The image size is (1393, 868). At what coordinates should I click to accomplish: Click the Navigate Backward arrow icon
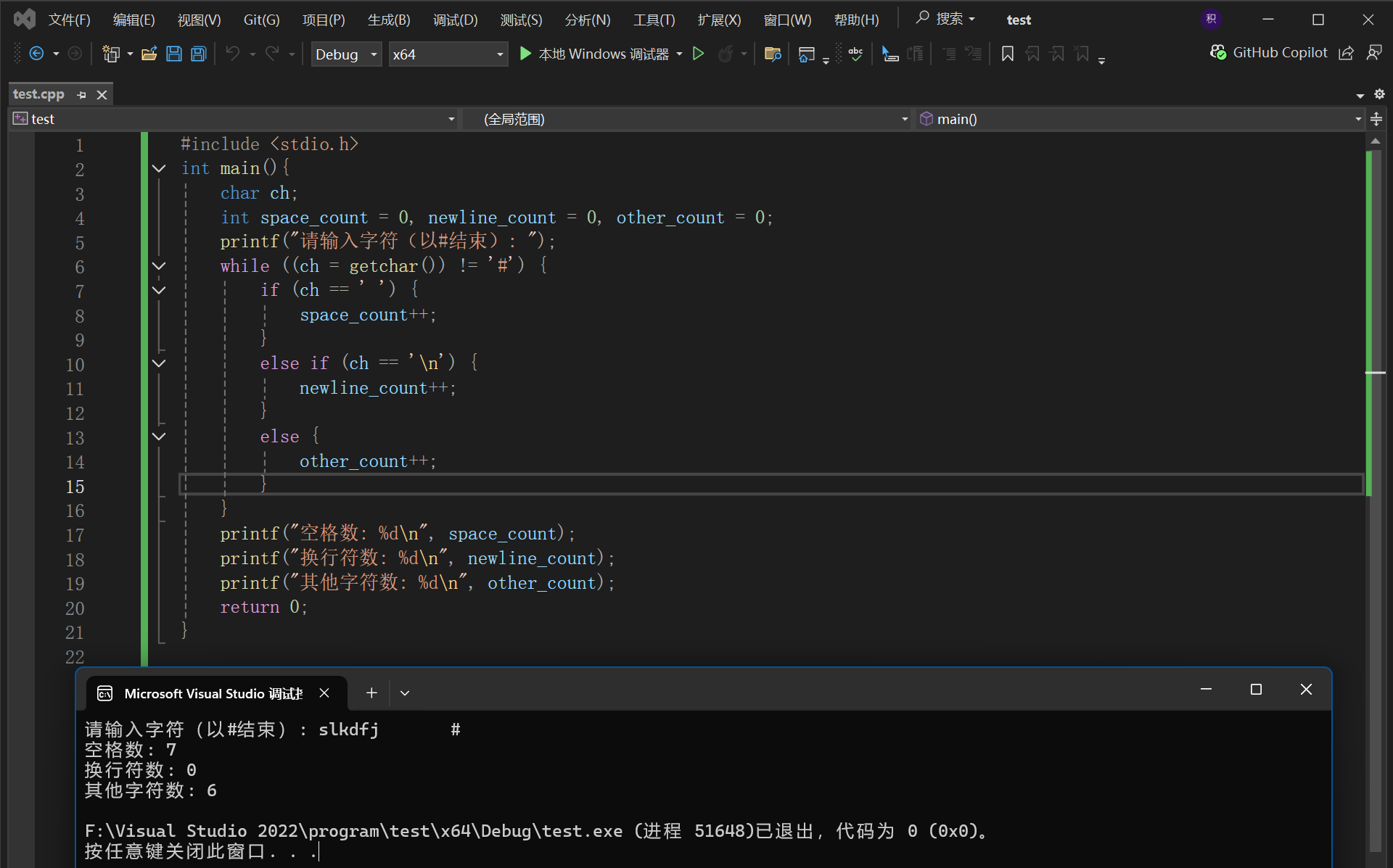pos(36,54)
